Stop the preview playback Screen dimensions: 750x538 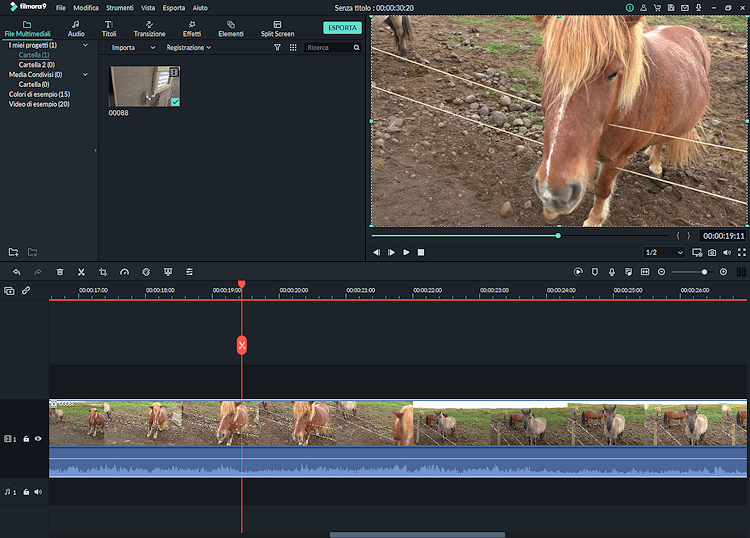point(421,253)
